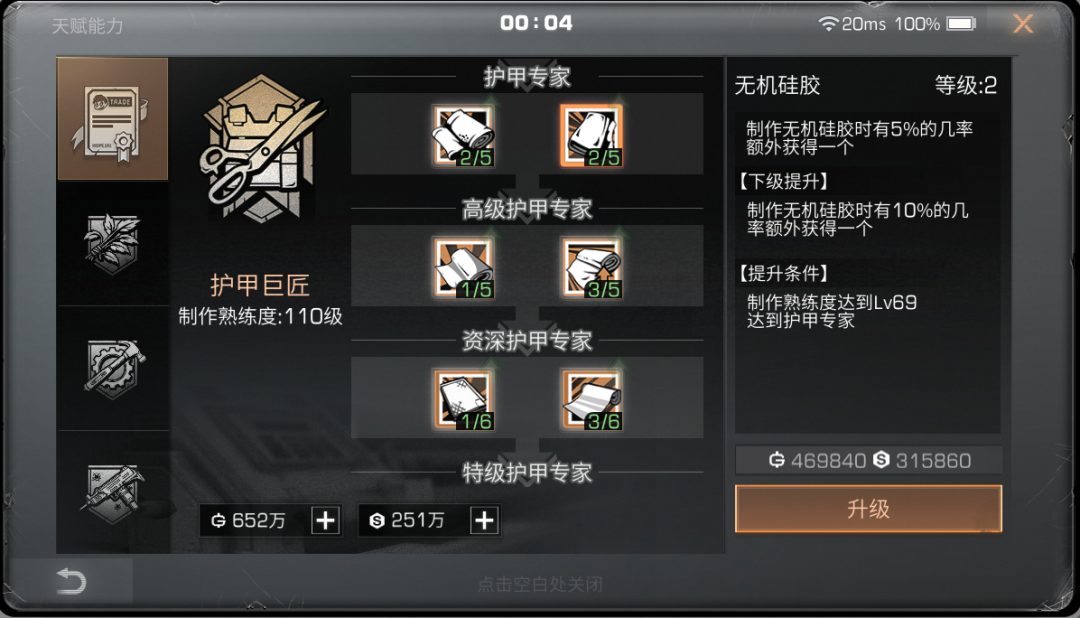This screenshot has height=618, width=1080.
Task: Select the 1/6 senior armor skill icon
Action: pyautogui.click(x=464, y=400)
